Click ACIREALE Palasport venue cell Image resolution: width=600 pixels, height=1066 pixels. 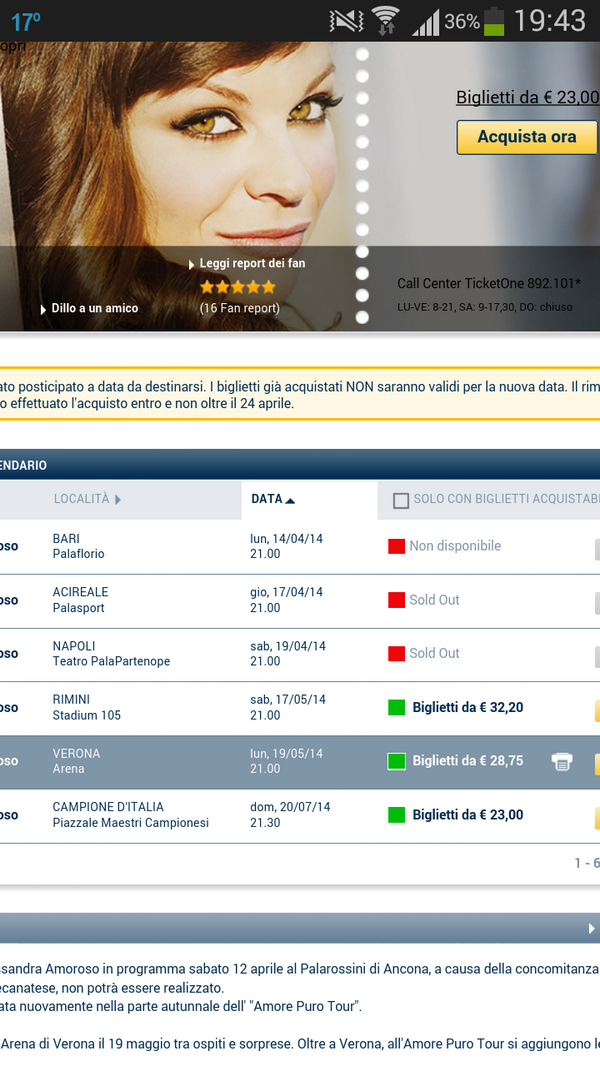coord(80,600)
